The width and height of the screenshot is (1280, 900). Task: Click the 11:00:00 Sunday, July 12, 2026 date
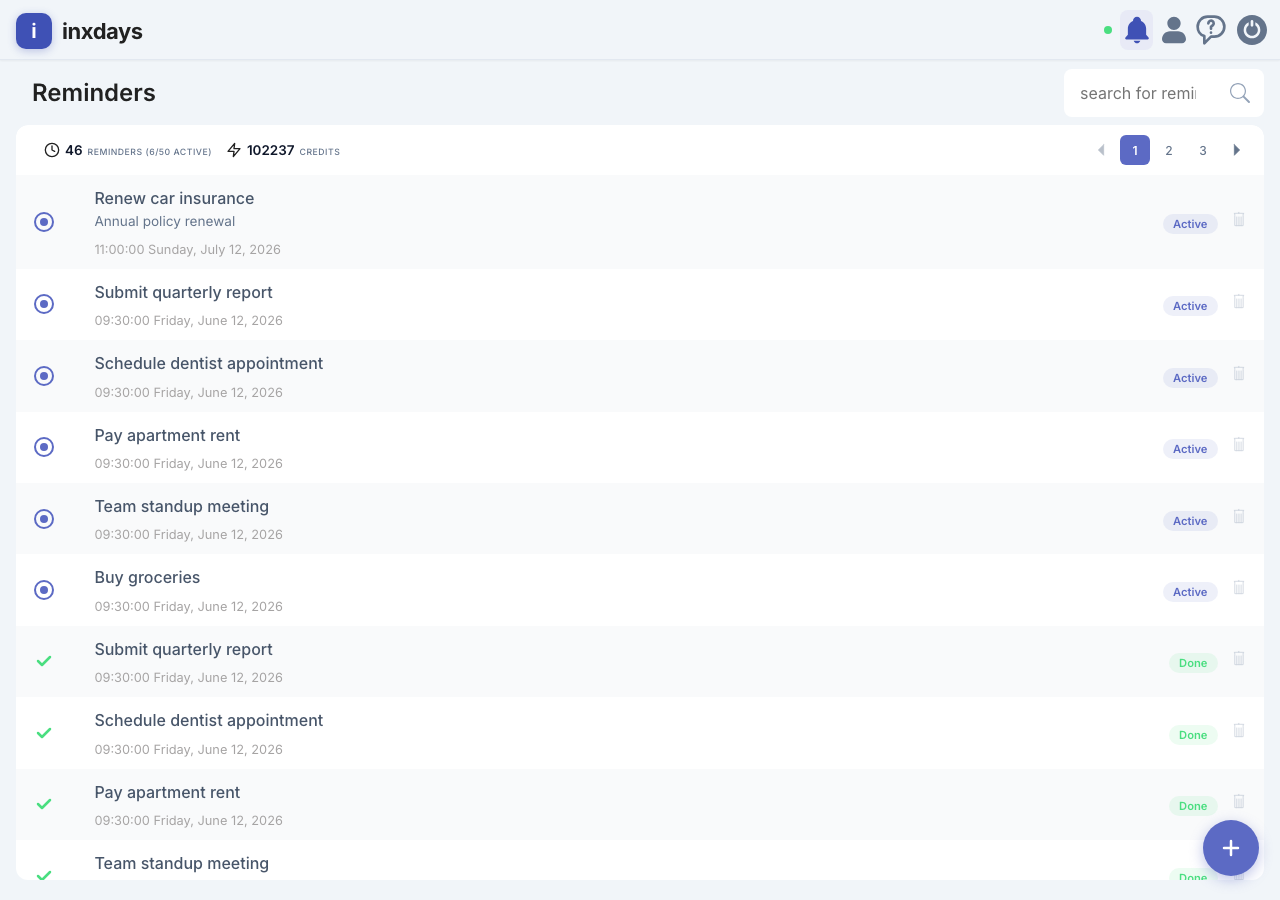187,249
